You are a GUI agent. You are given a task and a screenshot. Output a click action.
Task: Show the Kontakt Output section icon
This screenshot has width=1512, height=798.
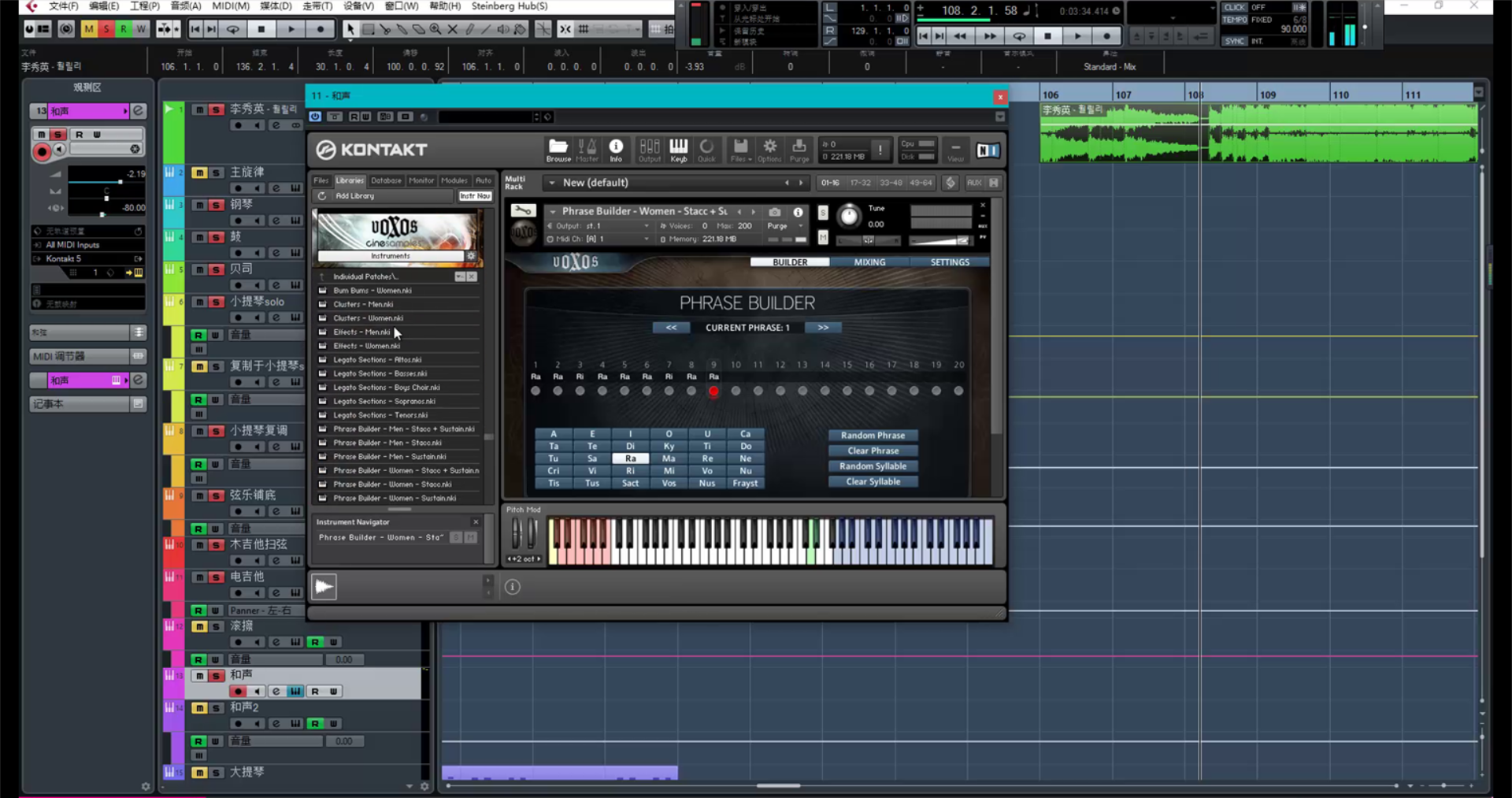(x=650, y=149)
